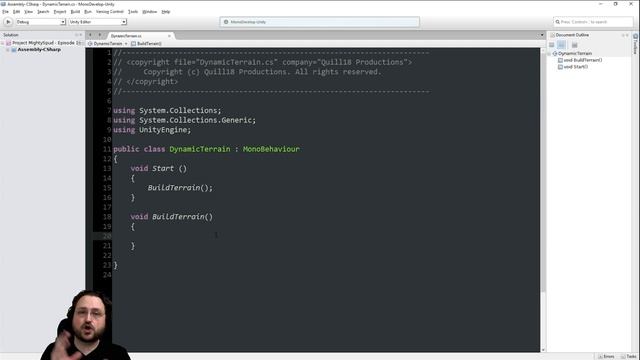Open the File menu

pyautogui.click(x=5, y=12)
